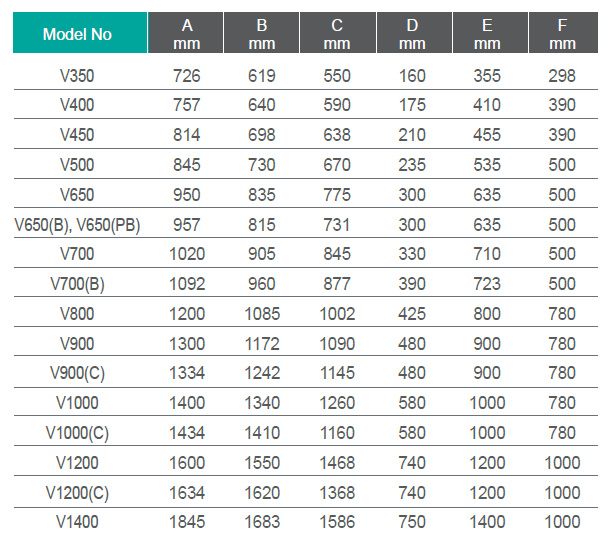Click the D mm column header
Screen dimensions: 611x538
pos(414,33)
